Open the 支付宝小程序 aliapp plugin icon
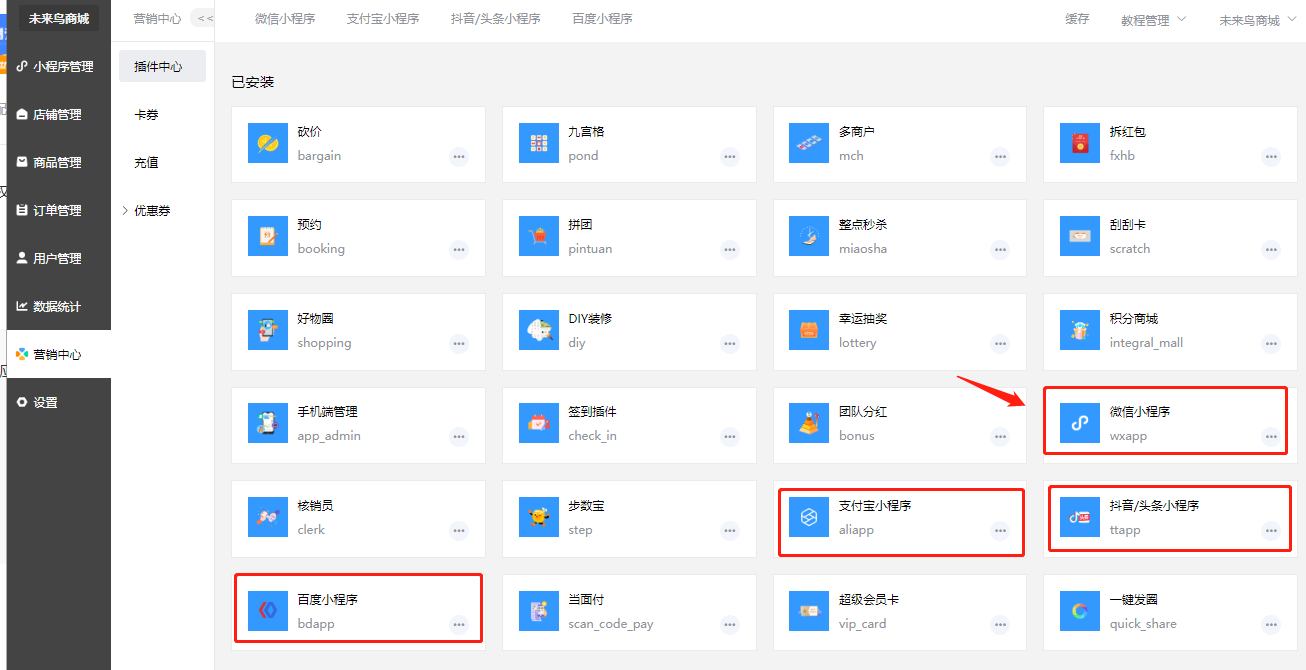 click(809, 517)
